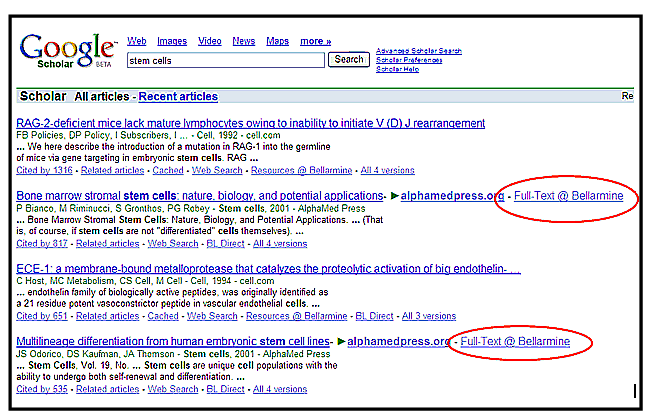
Task: Open All 4 versions under Multilineage result
Action: click(280, 389)
